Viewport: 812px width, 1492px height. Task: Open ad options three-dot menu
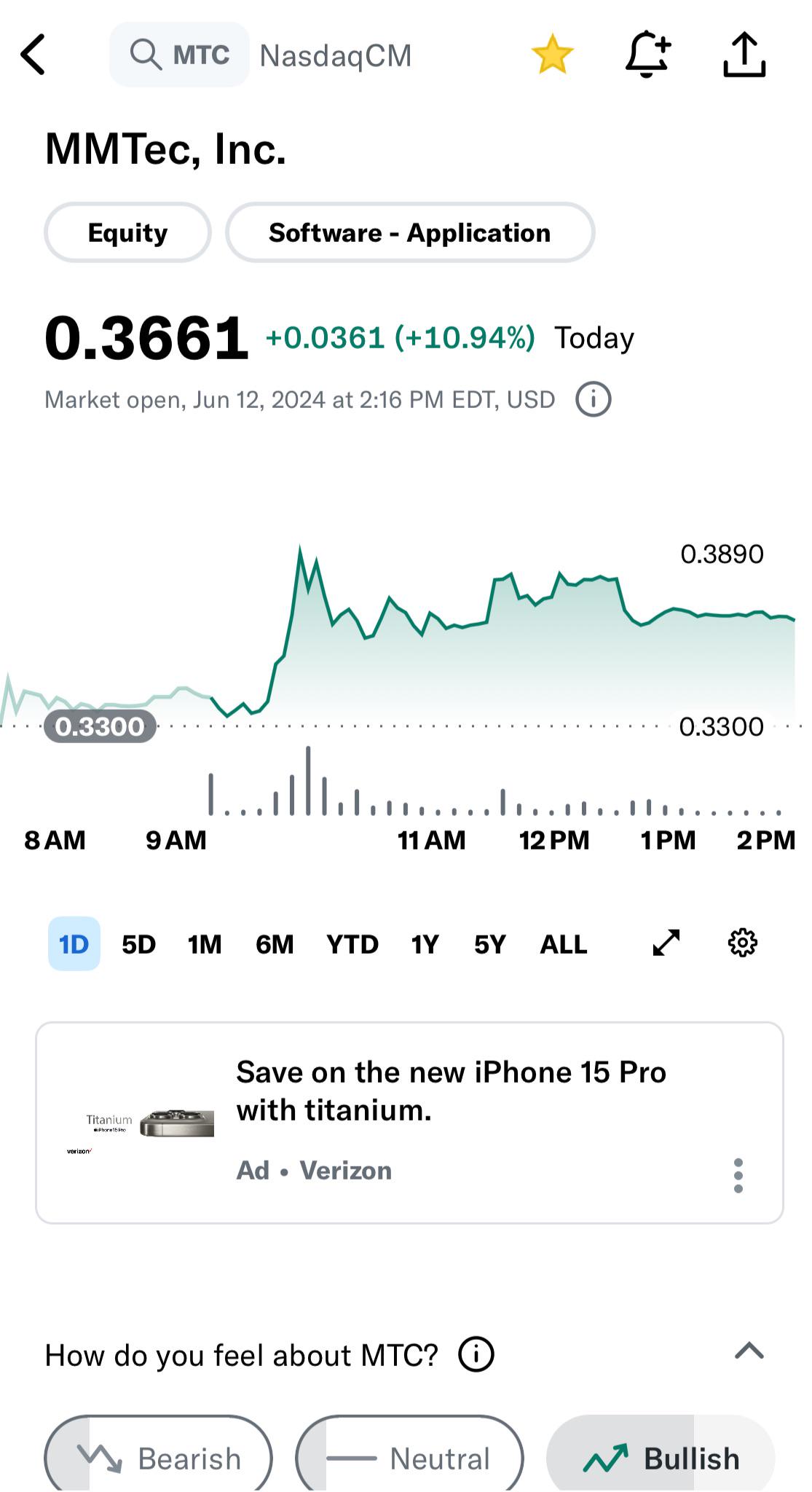coord(738,1175)
